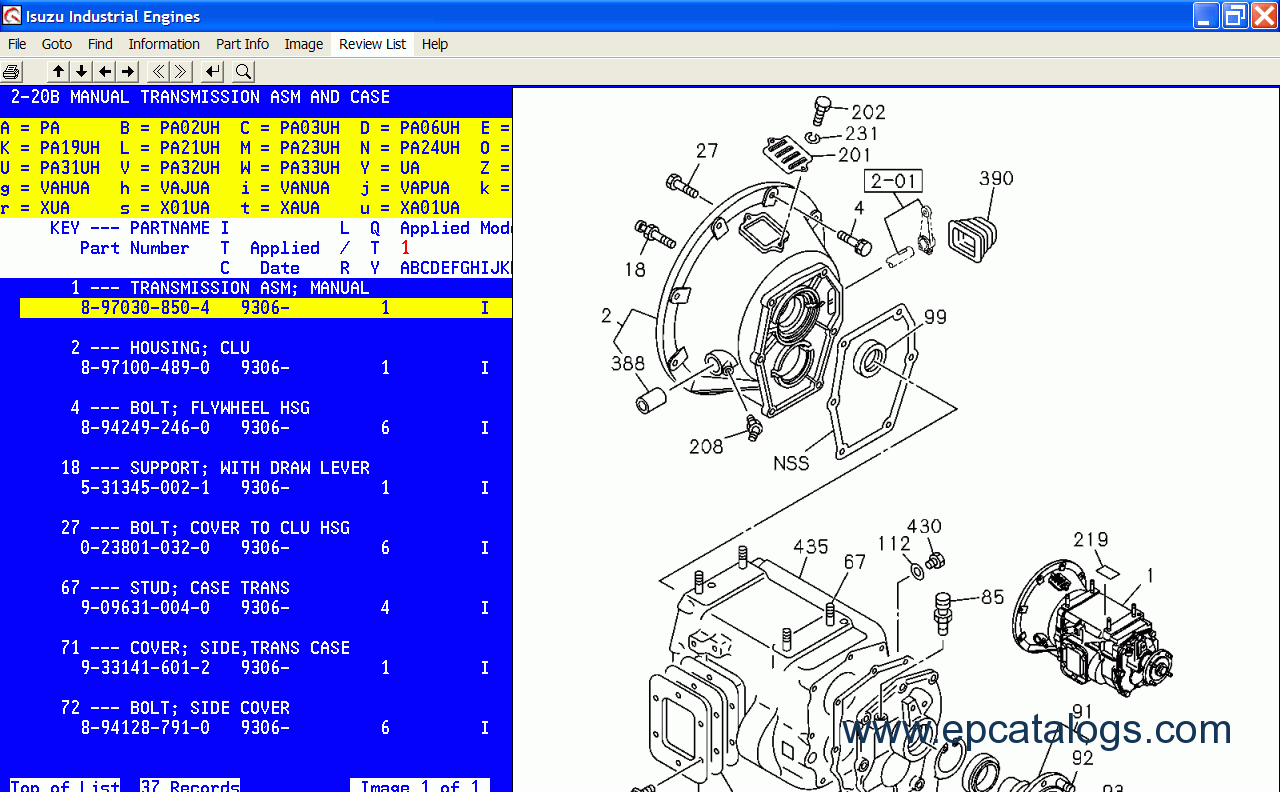
Task: Open the Part Info menu
Action: [242, 44]
